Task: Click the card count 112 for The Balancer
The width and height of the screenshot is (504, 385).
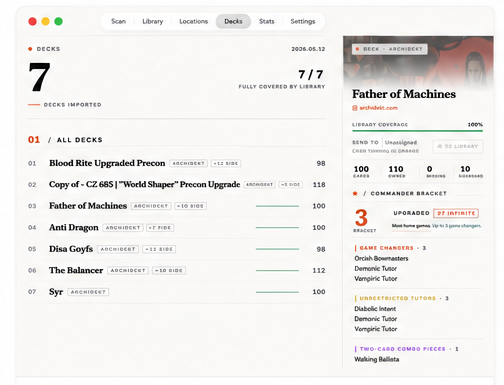Action: [319, 271]
